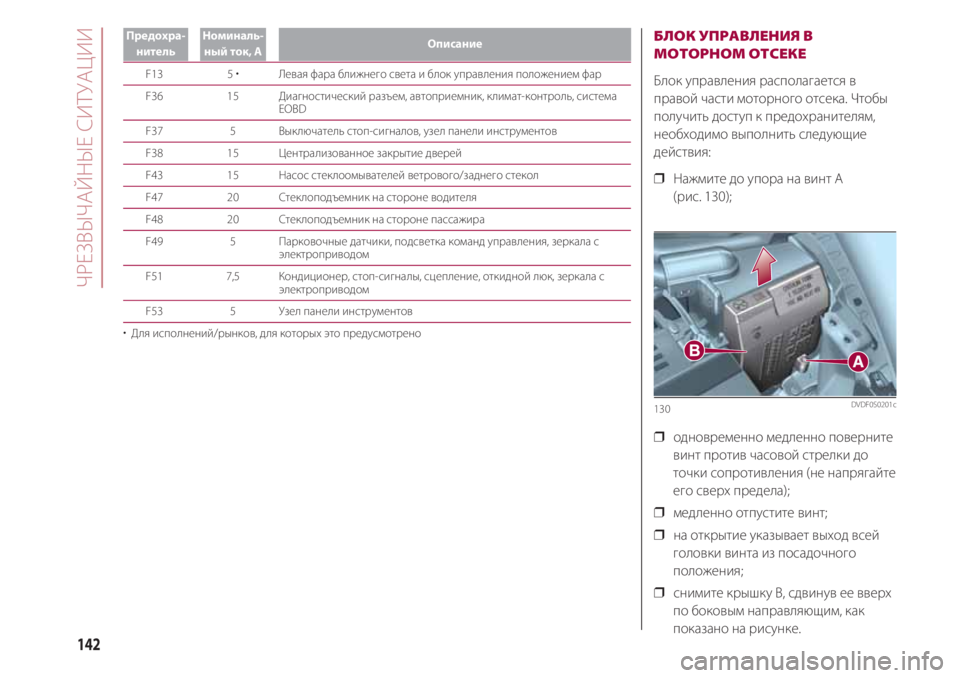Click the figure code DVDF0S0201c
This screenshot has height=678, width=960.
(x=873, y=405)
